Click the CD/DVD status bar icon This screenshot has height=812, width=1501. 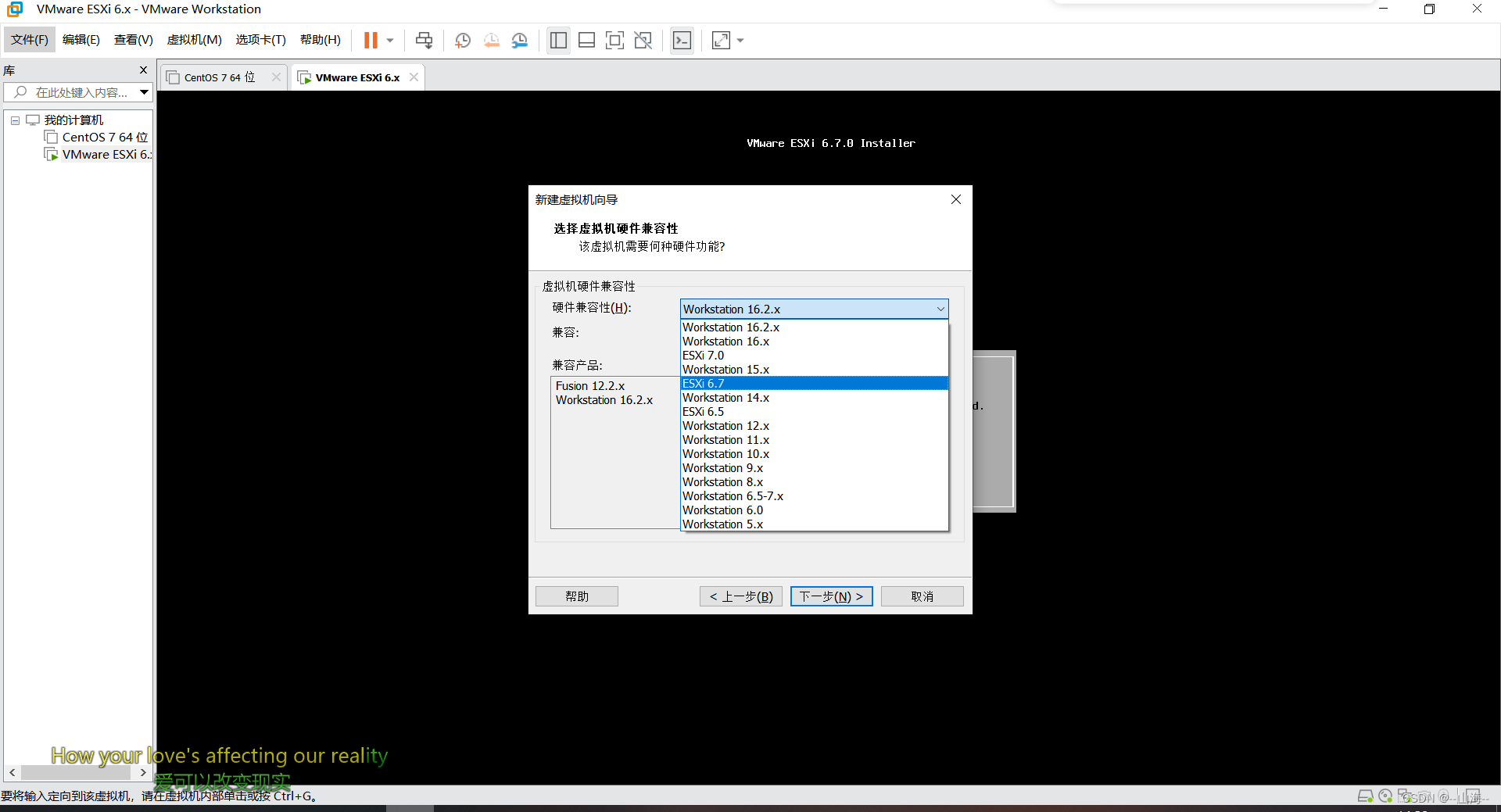1385,796
